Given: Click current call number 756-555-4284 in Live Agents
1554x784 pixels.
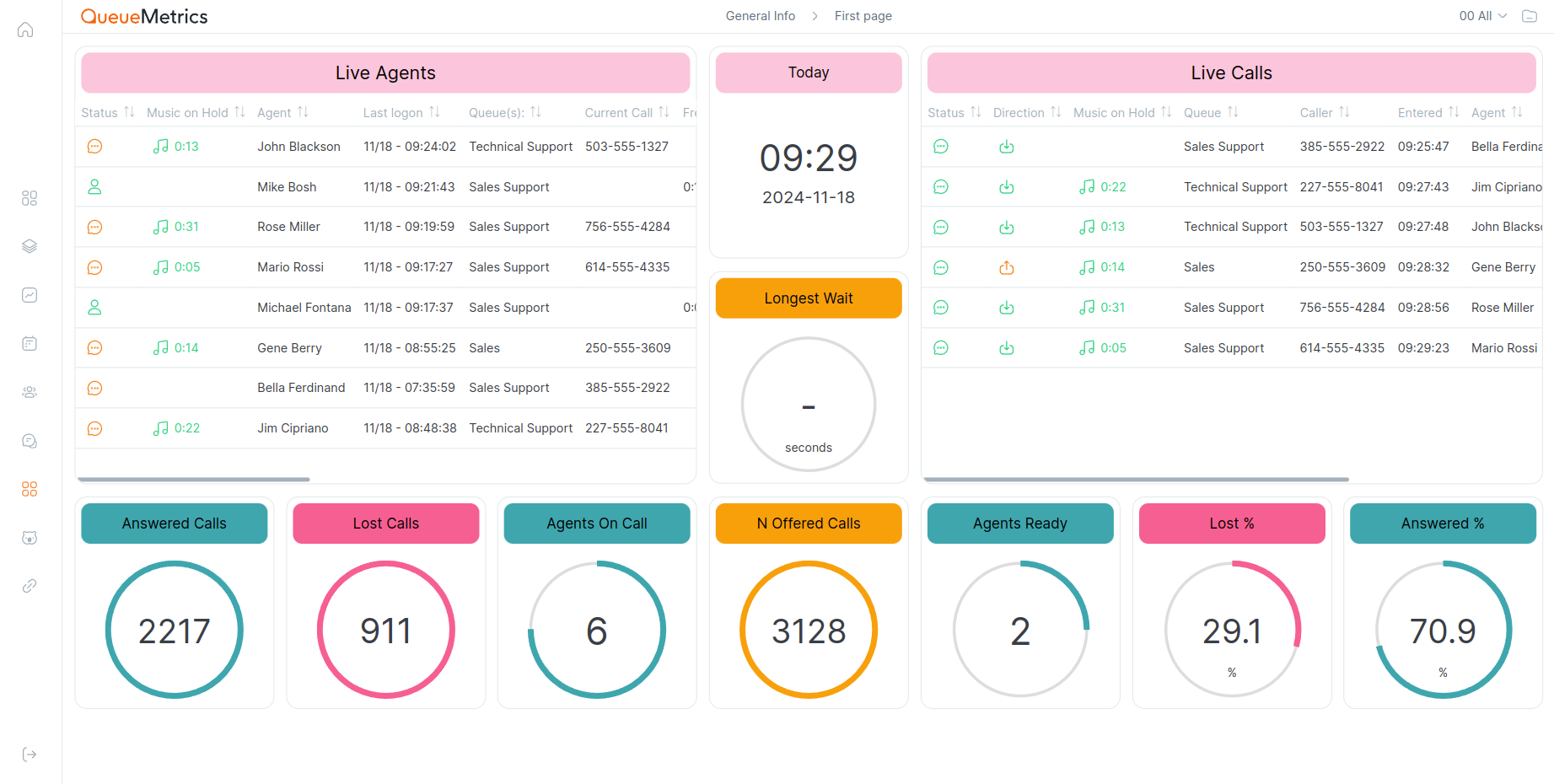Looking at the screenshot, I should pos(627,227).
